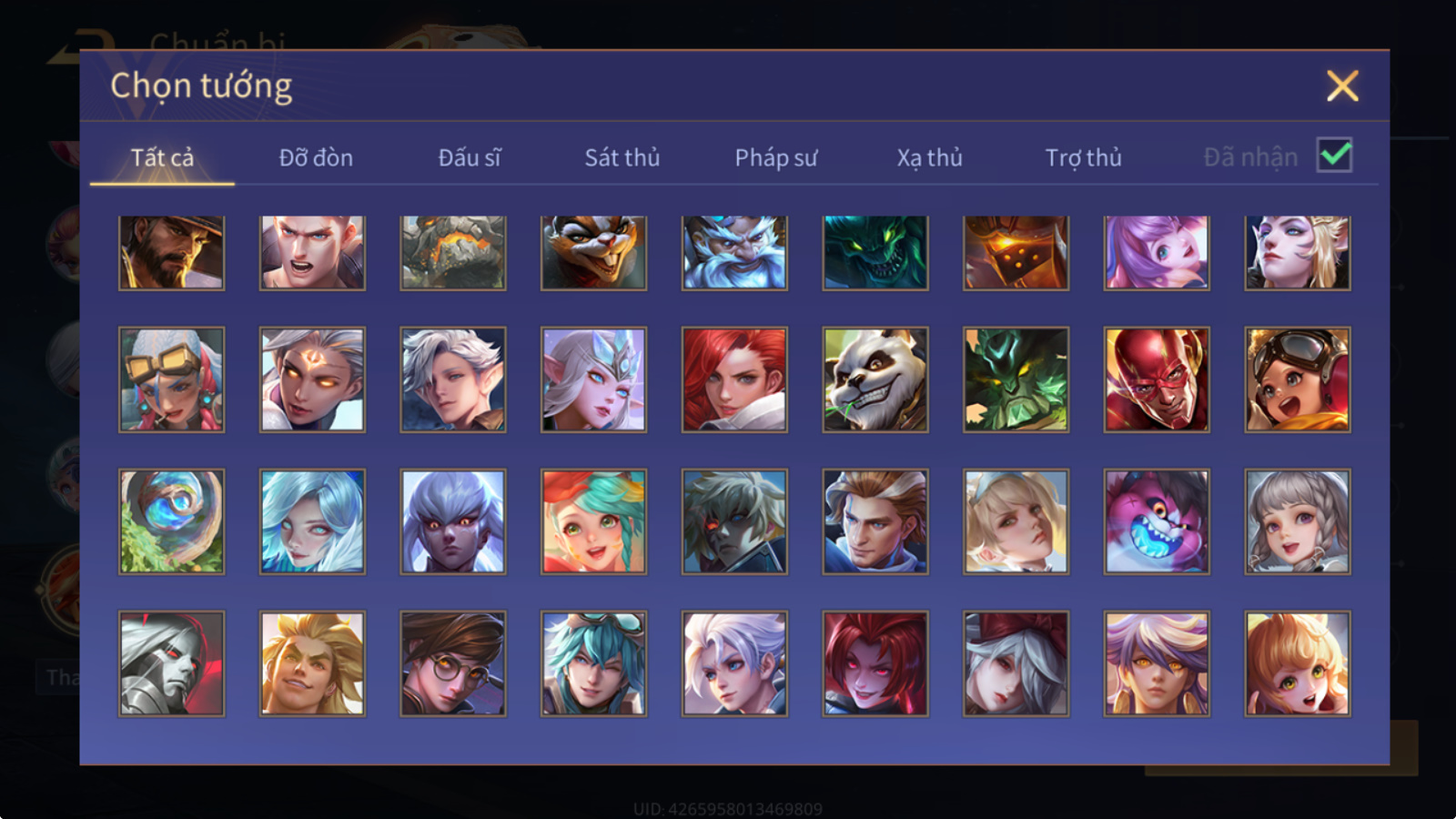Viewport: 1456px width, 819px height.
Task: Pick the glasses-wearing brown-haired hero
Action: pyautogui.click(x=453, y=663)
